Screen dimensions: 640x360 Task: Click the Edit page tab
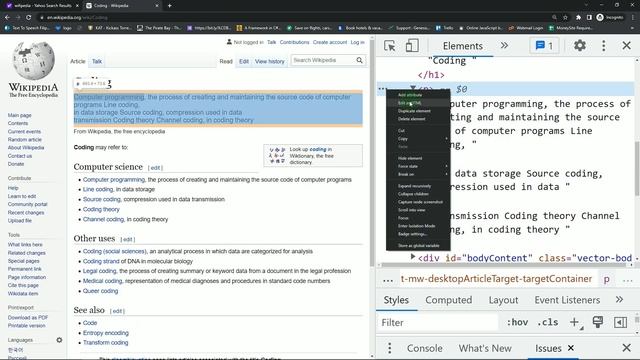(x=244, y=61)
